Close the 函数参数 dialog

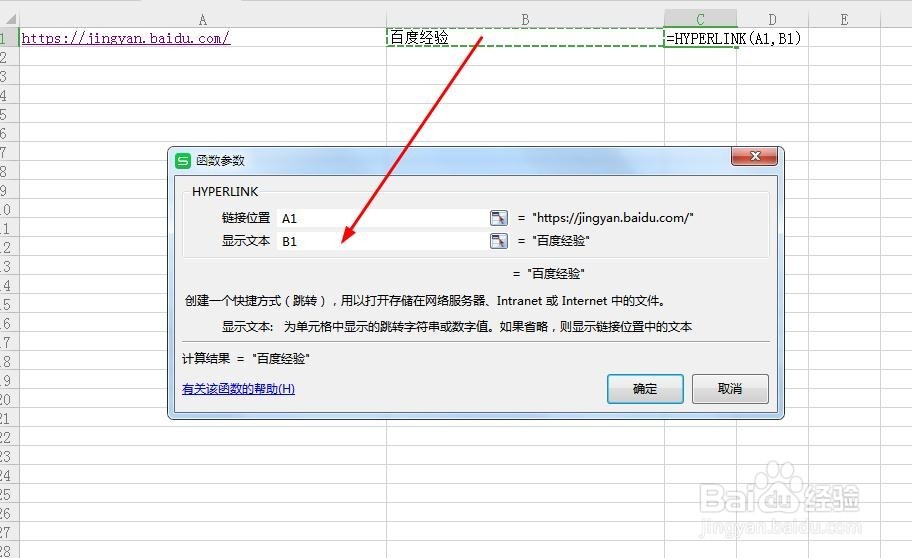(x=754, y=156)
